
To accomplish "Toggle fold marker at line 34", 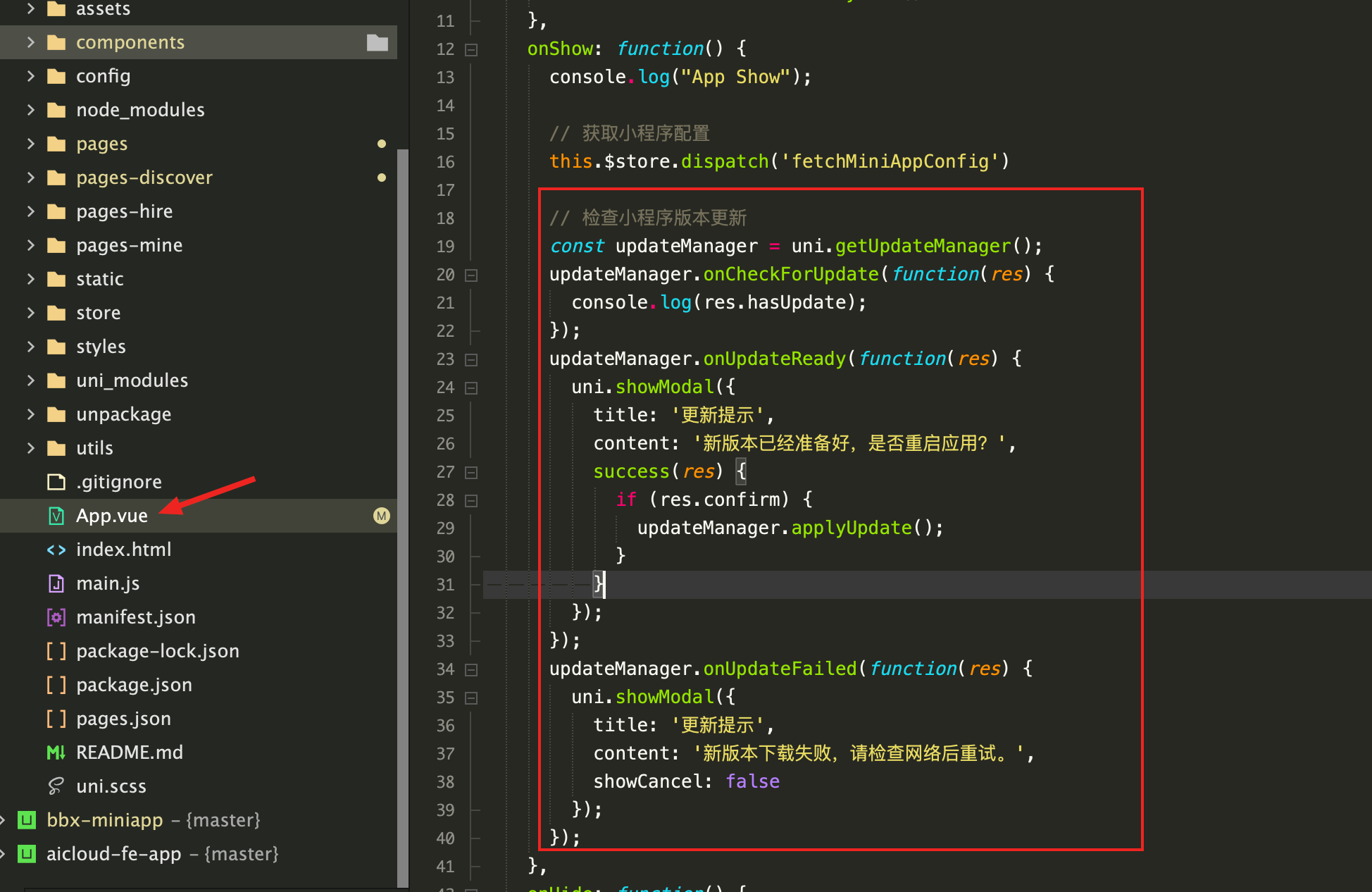I will [471, 669].
